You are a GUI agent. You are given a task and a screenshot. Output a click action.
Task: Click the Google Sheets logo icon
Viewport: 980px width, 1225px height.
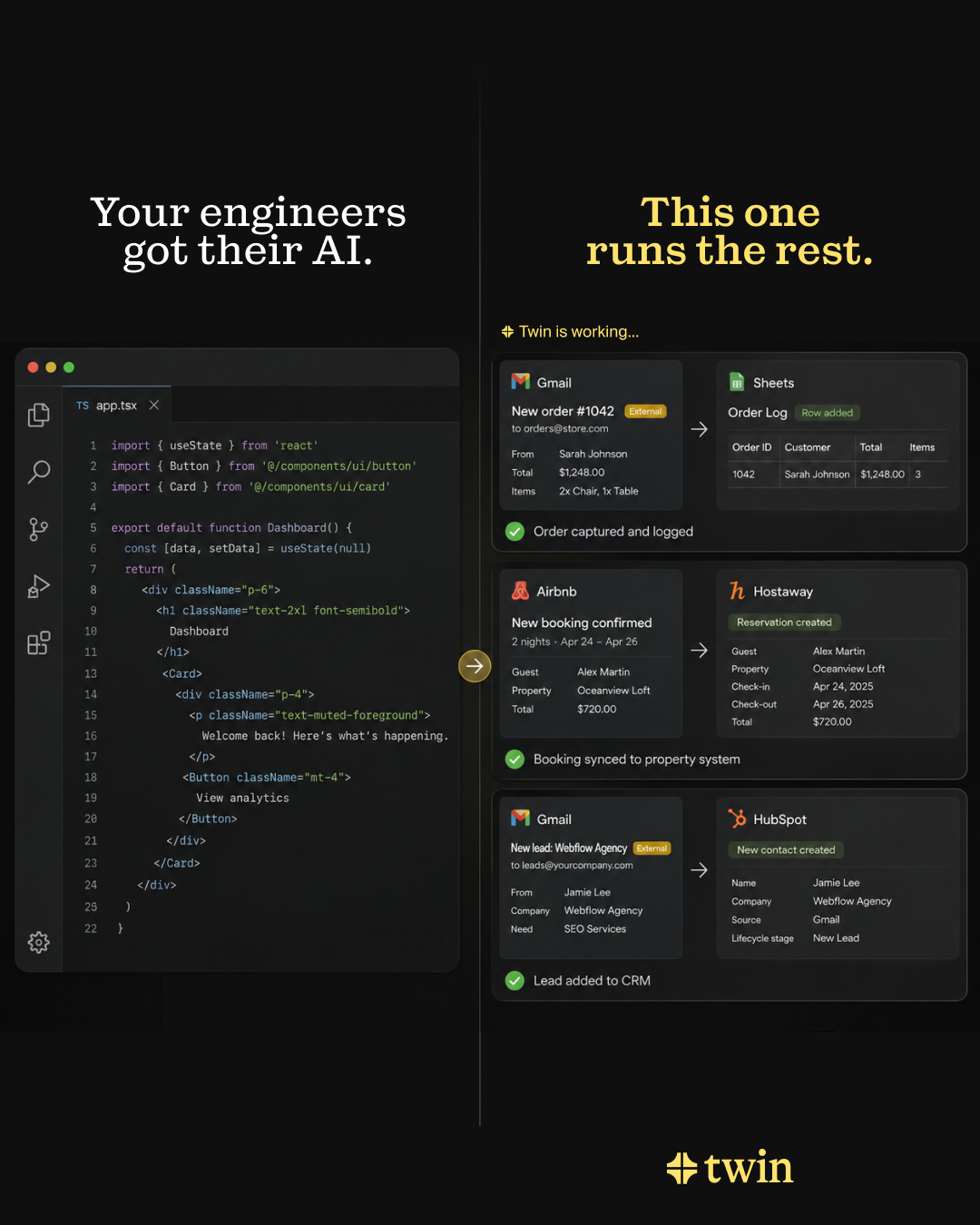[x=737, y=383]
